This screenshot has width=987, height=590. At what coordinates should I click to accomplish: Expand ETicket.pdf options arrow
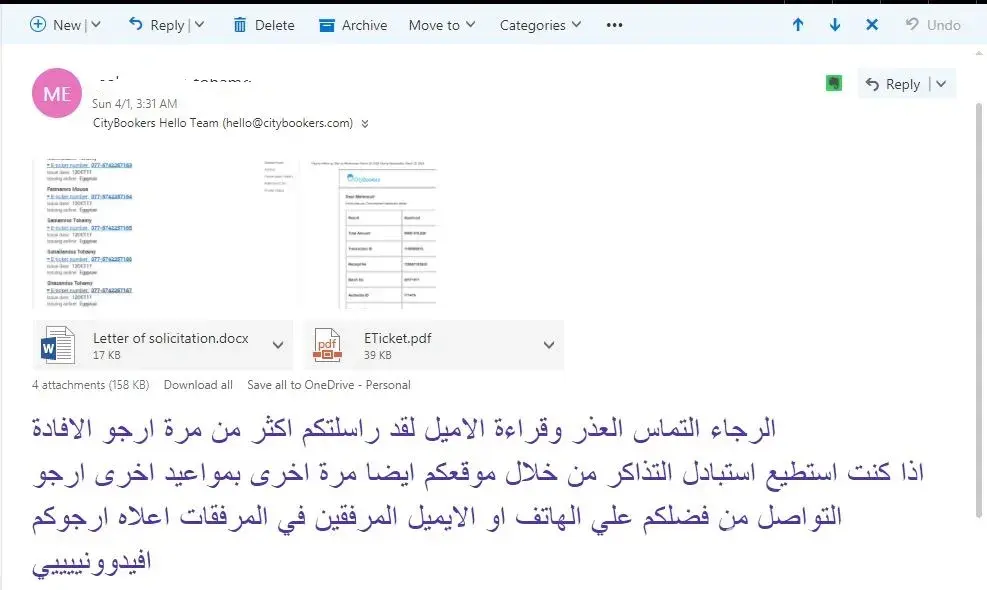click(549, 345)
